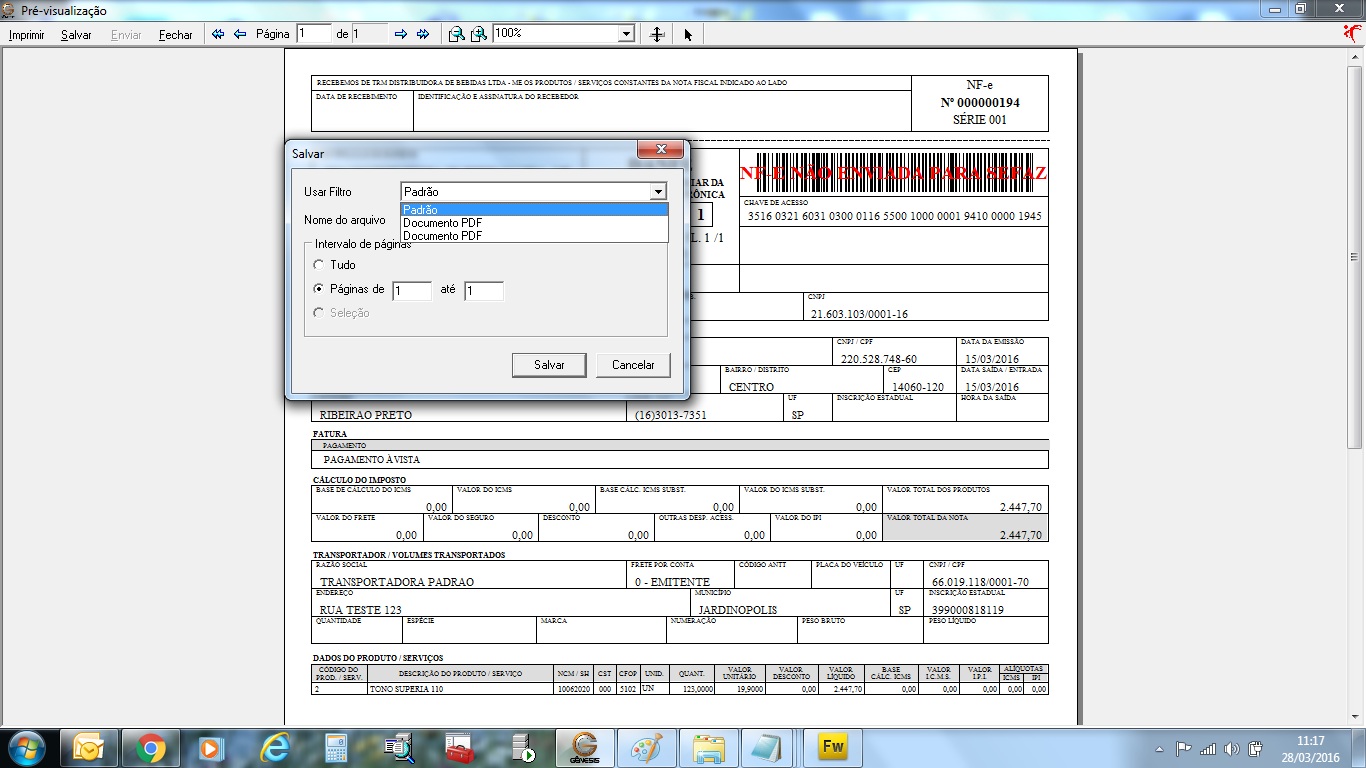Close the Salvar dialog
1366x768 pixels.
pos(661,150)
